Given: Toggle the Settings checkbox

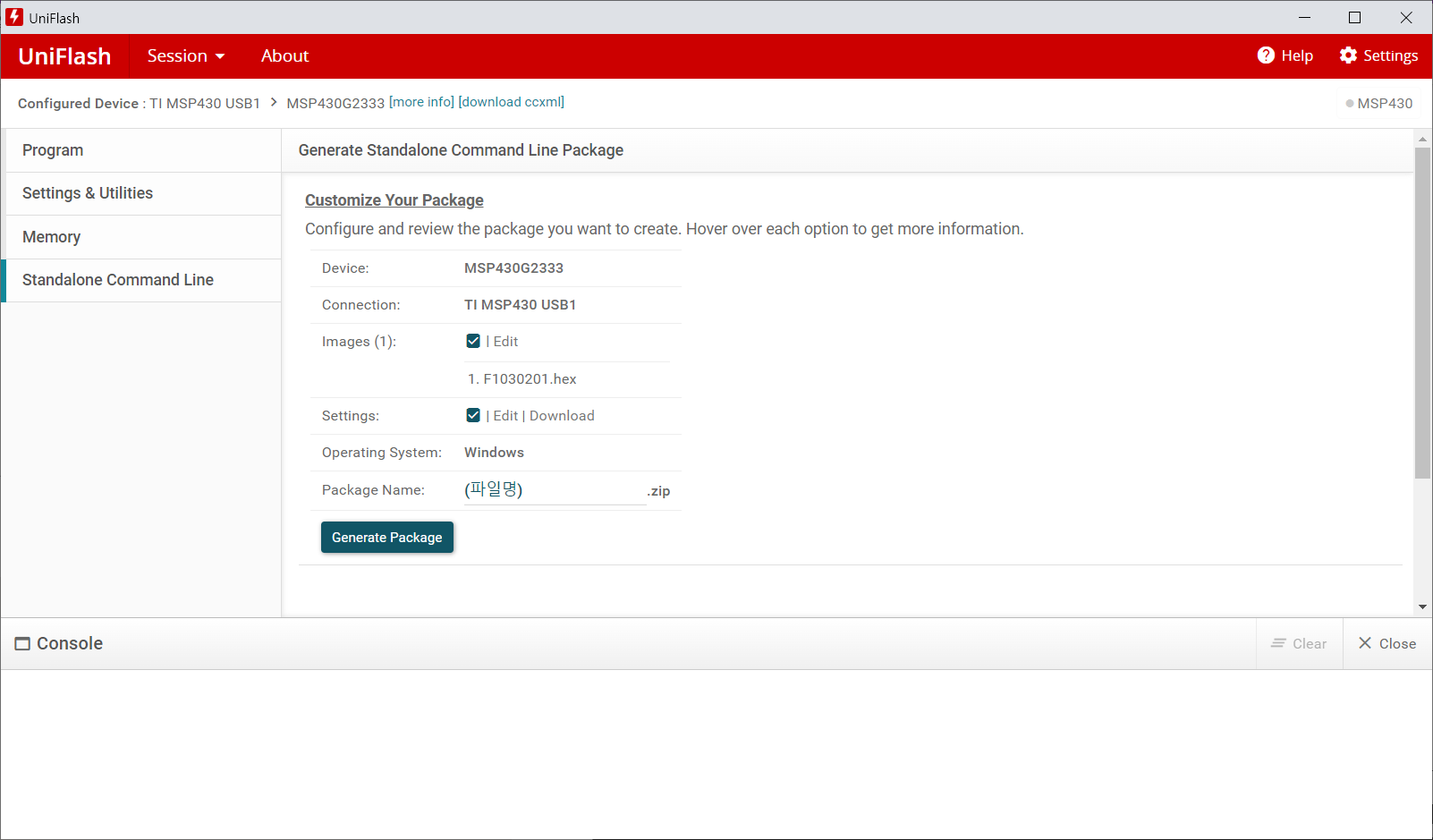Looking at the screenshot, I should (x=473, y=415).
